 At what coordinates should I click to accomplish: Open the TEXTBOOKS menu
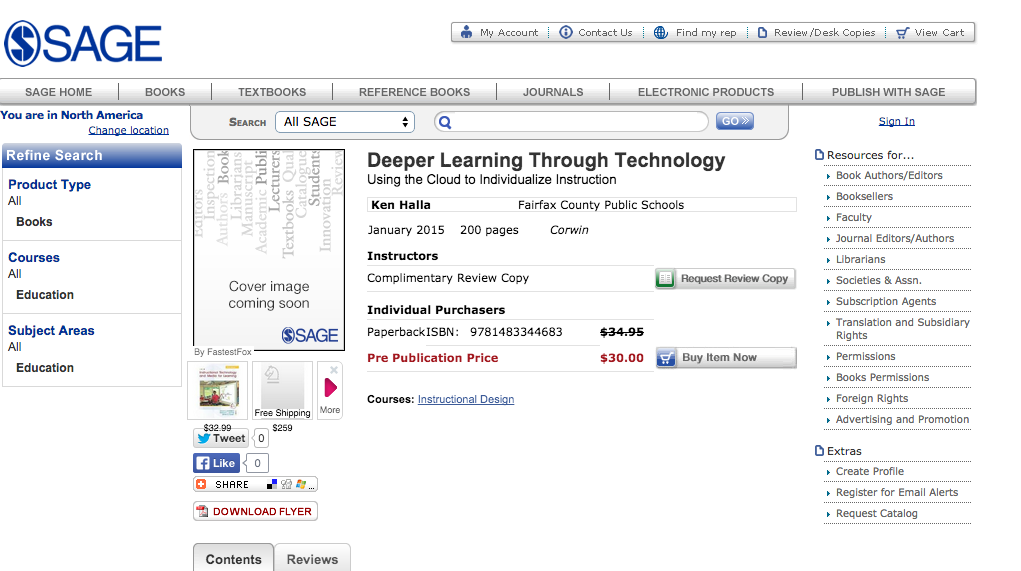[x=272, y=92]
